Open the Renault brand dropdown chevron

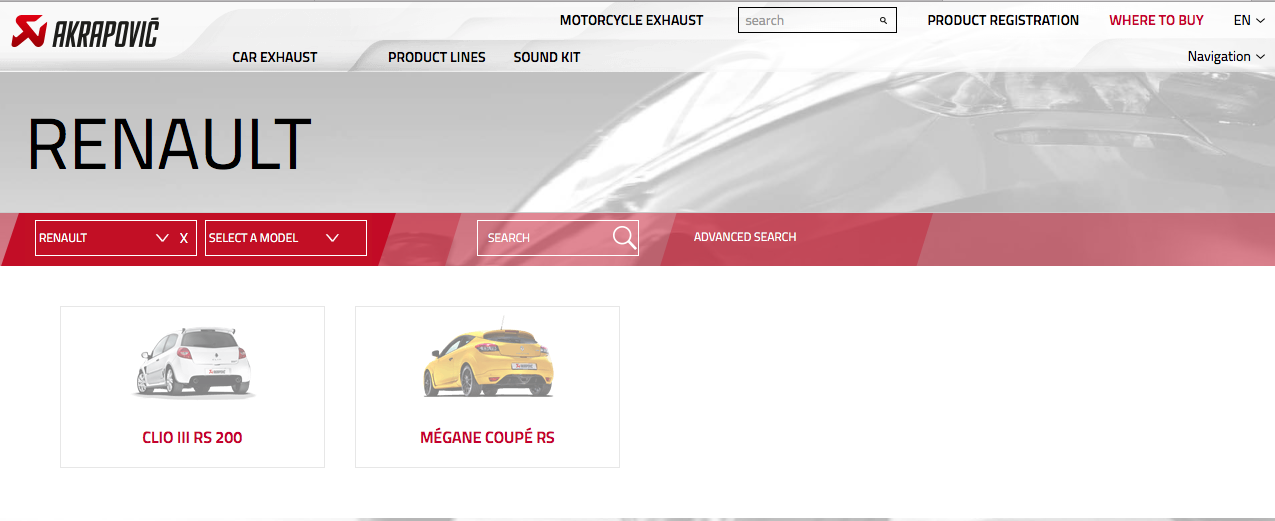pyautogui.click(x=163, y=238)
